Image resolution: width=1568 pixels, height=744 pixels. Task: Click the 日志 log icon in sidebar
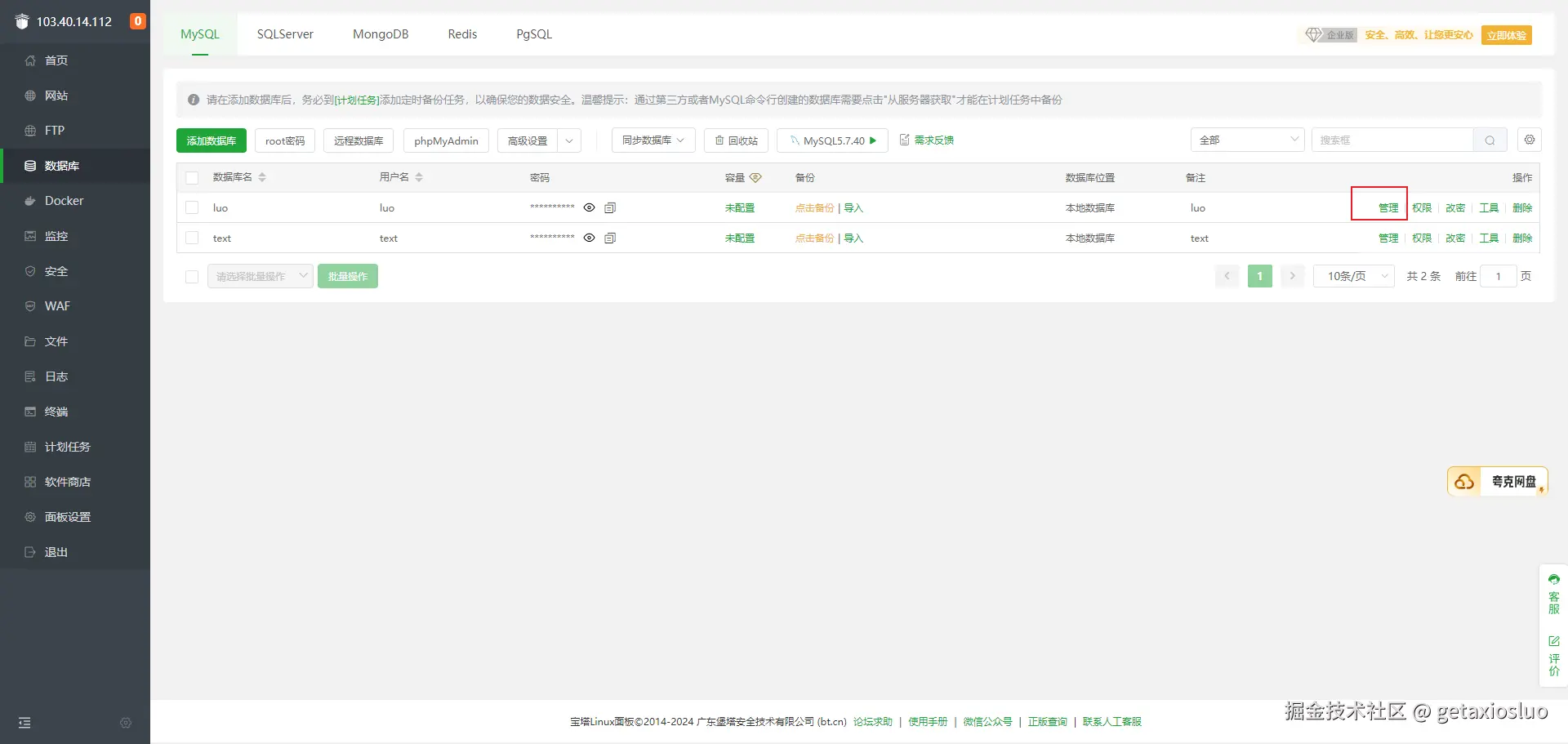[x=30, y=376]
